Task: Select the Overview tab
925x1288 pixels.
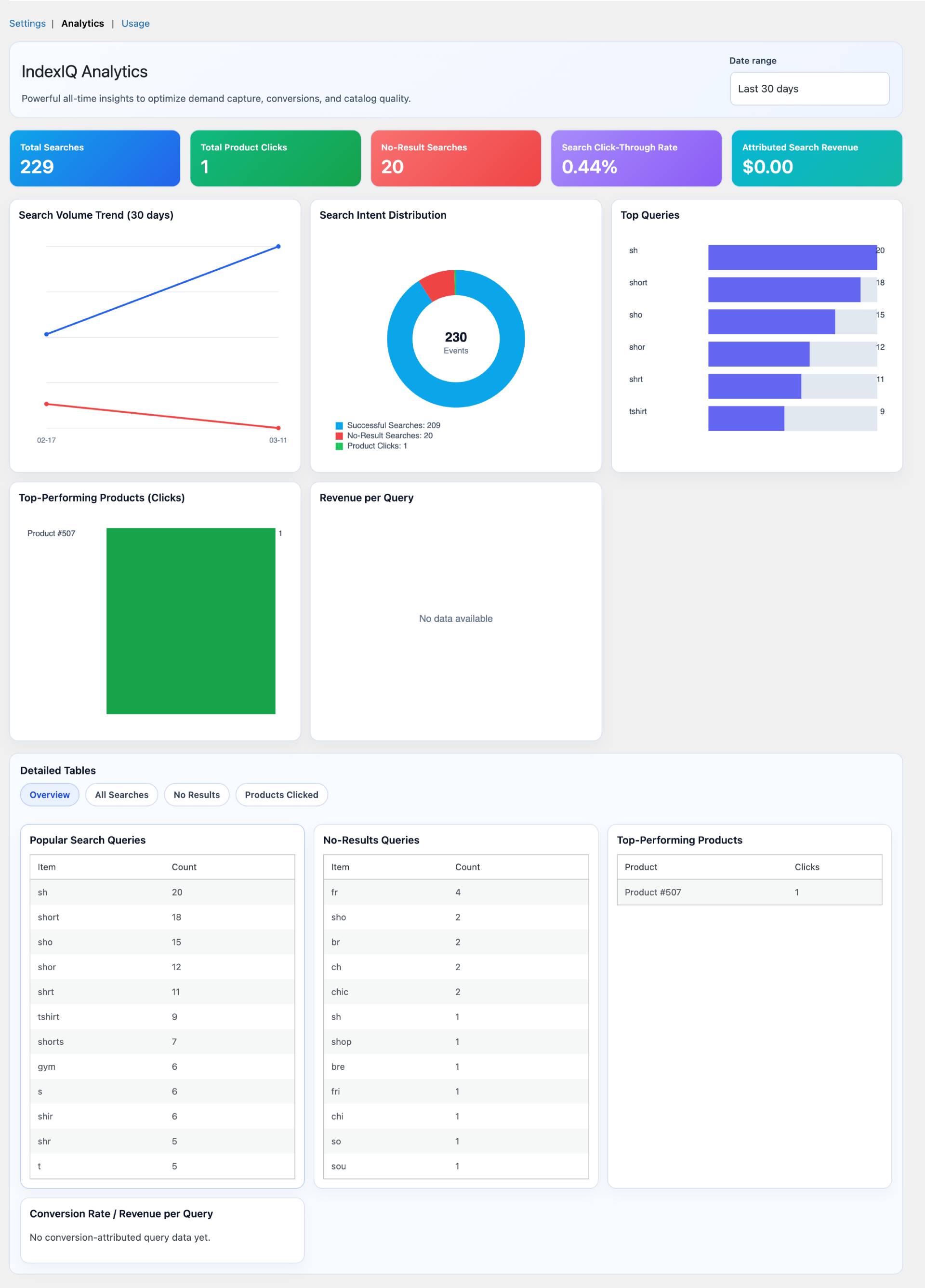Action: [50, 794]
